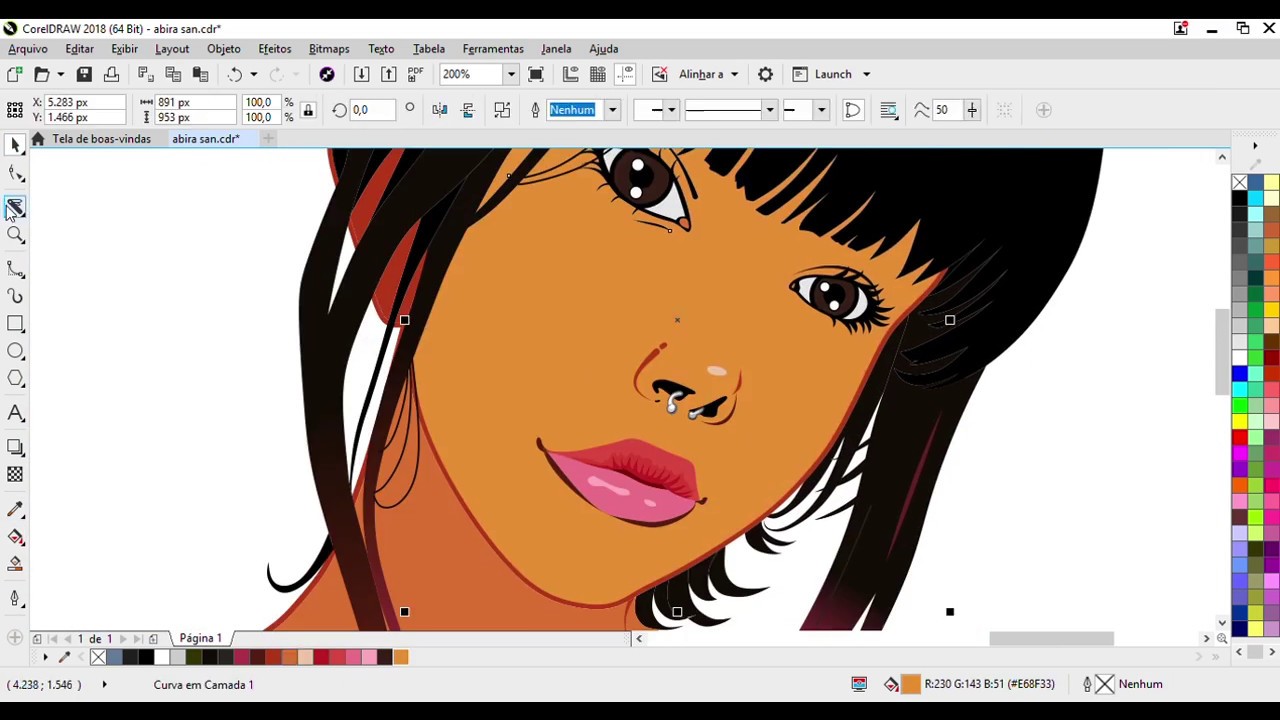Toggle the lock ratio padlock

(x=308, y=110)
